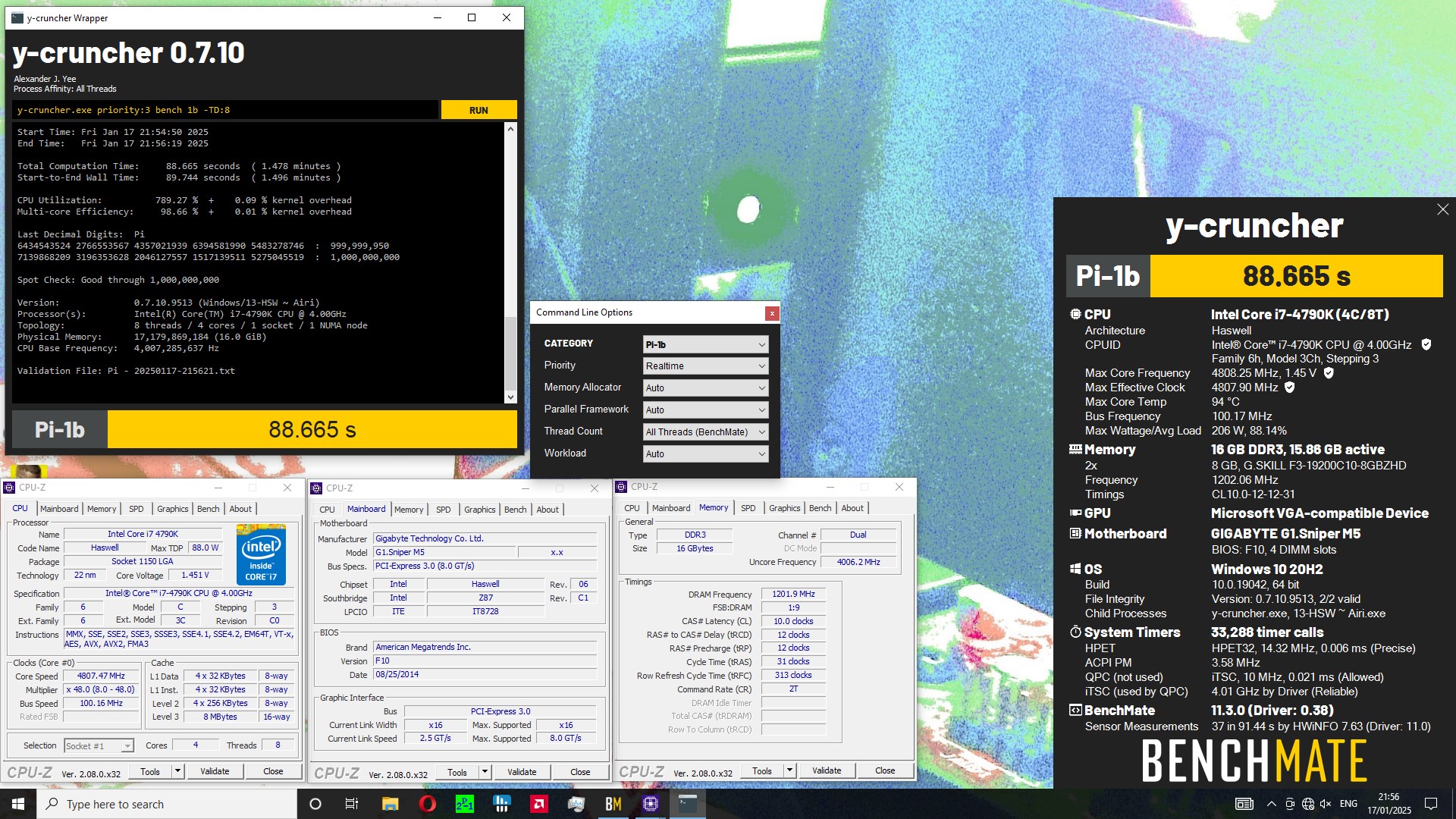Image resolution: width=1456 pixels, height=819 pixels.
Task: Click Close button in first CPU-Z window
Action: pos(273,772)
